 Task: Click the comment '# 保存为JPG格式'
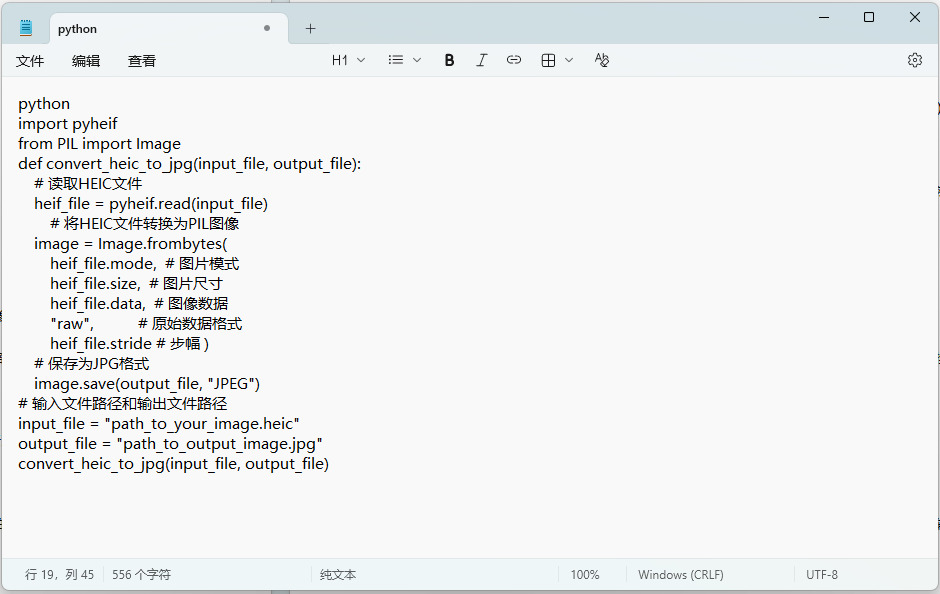[92, 364]
